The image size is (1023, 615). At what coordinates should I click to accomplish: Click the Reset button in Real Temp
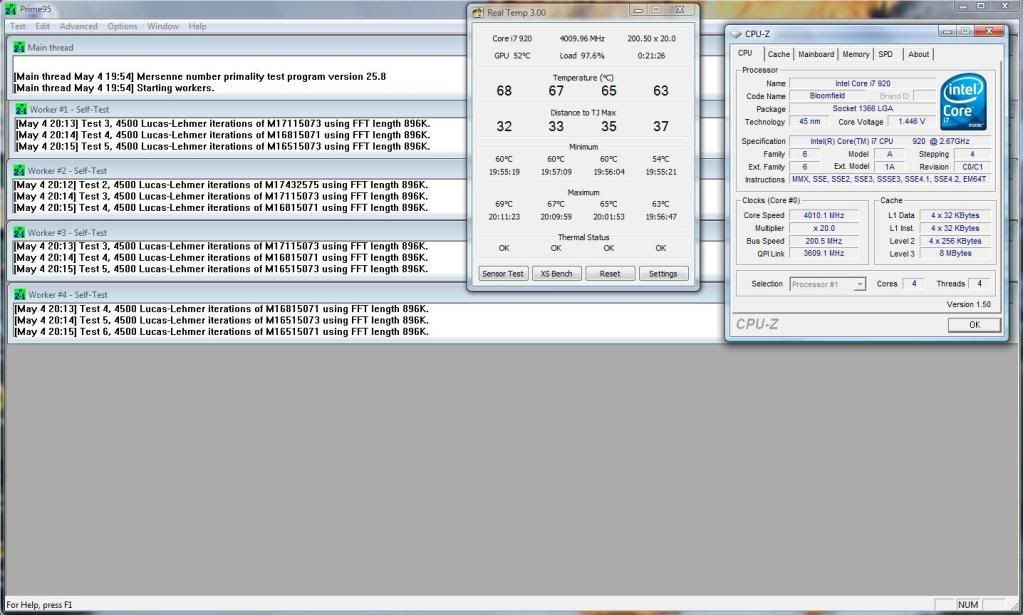tap(609, 274)
